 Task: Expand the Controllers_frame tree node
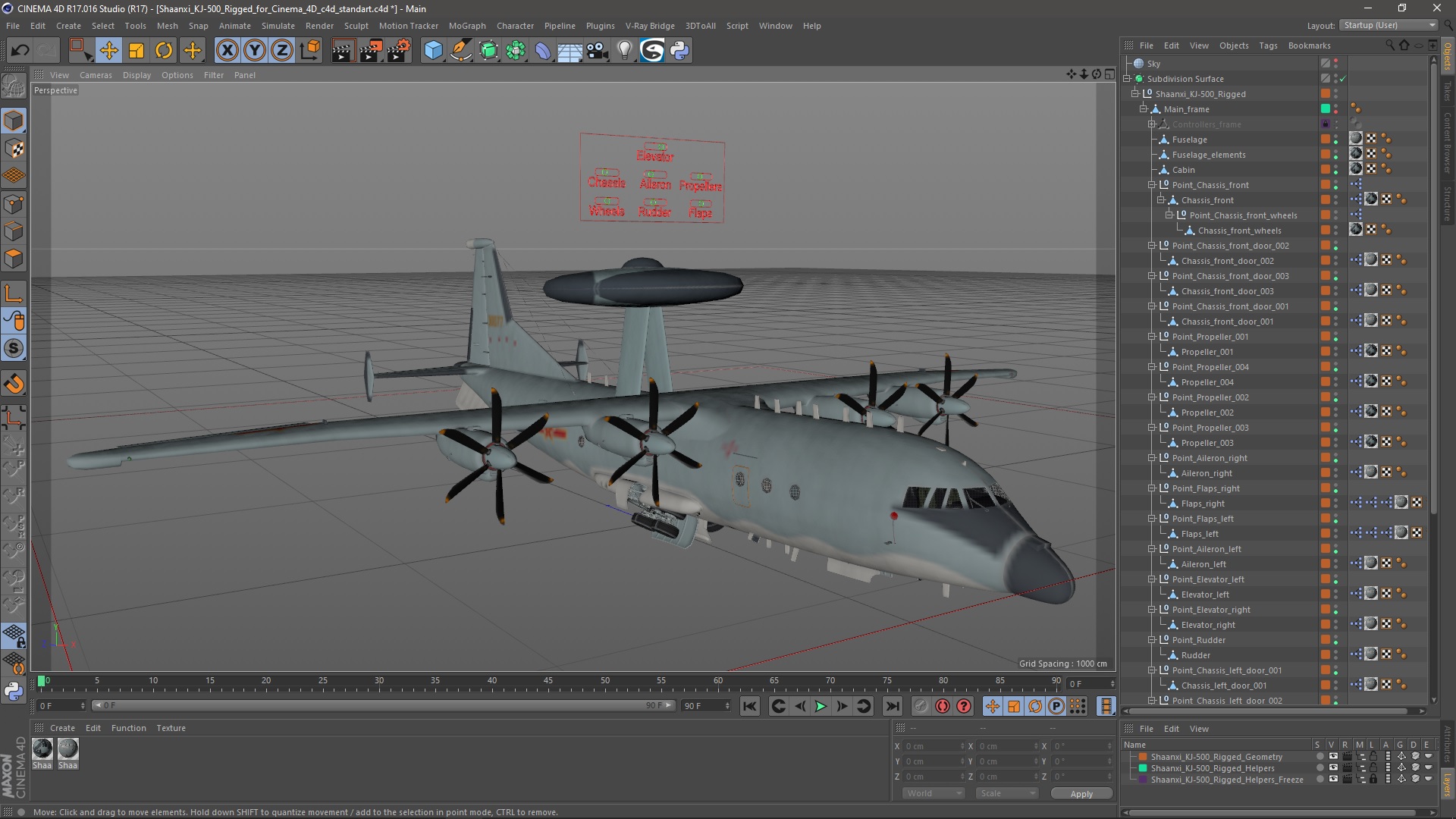pos(1152,124)
